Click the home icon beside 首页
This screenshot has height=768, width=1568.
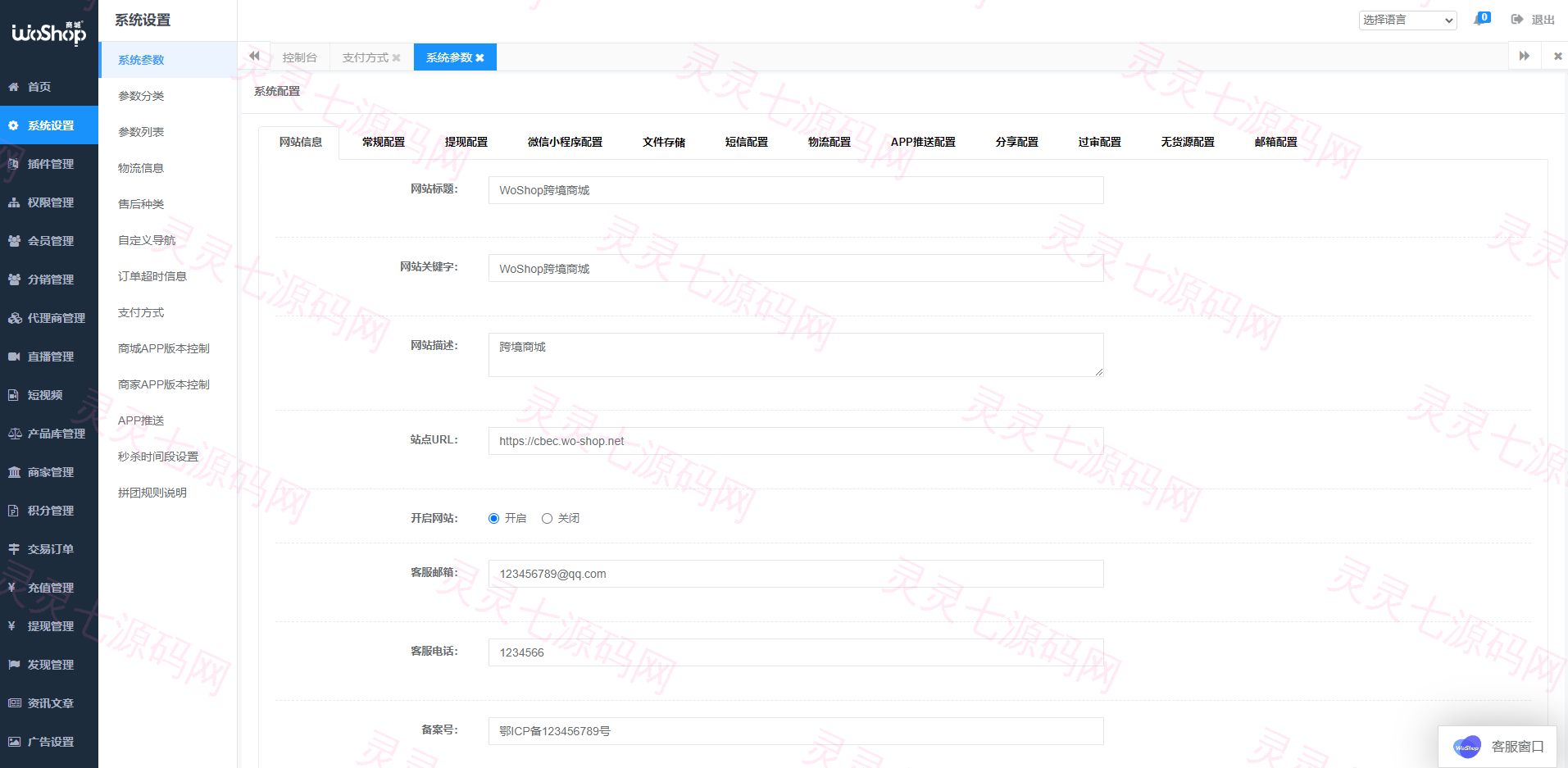[x=14, y=87]
